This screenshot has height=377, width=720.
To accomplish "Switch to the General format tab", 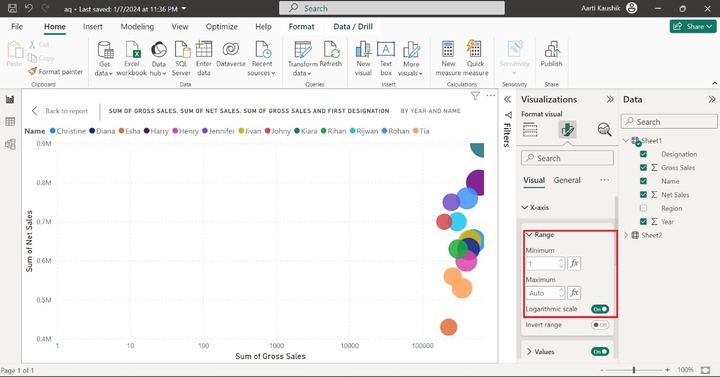I will pos(567,180).
